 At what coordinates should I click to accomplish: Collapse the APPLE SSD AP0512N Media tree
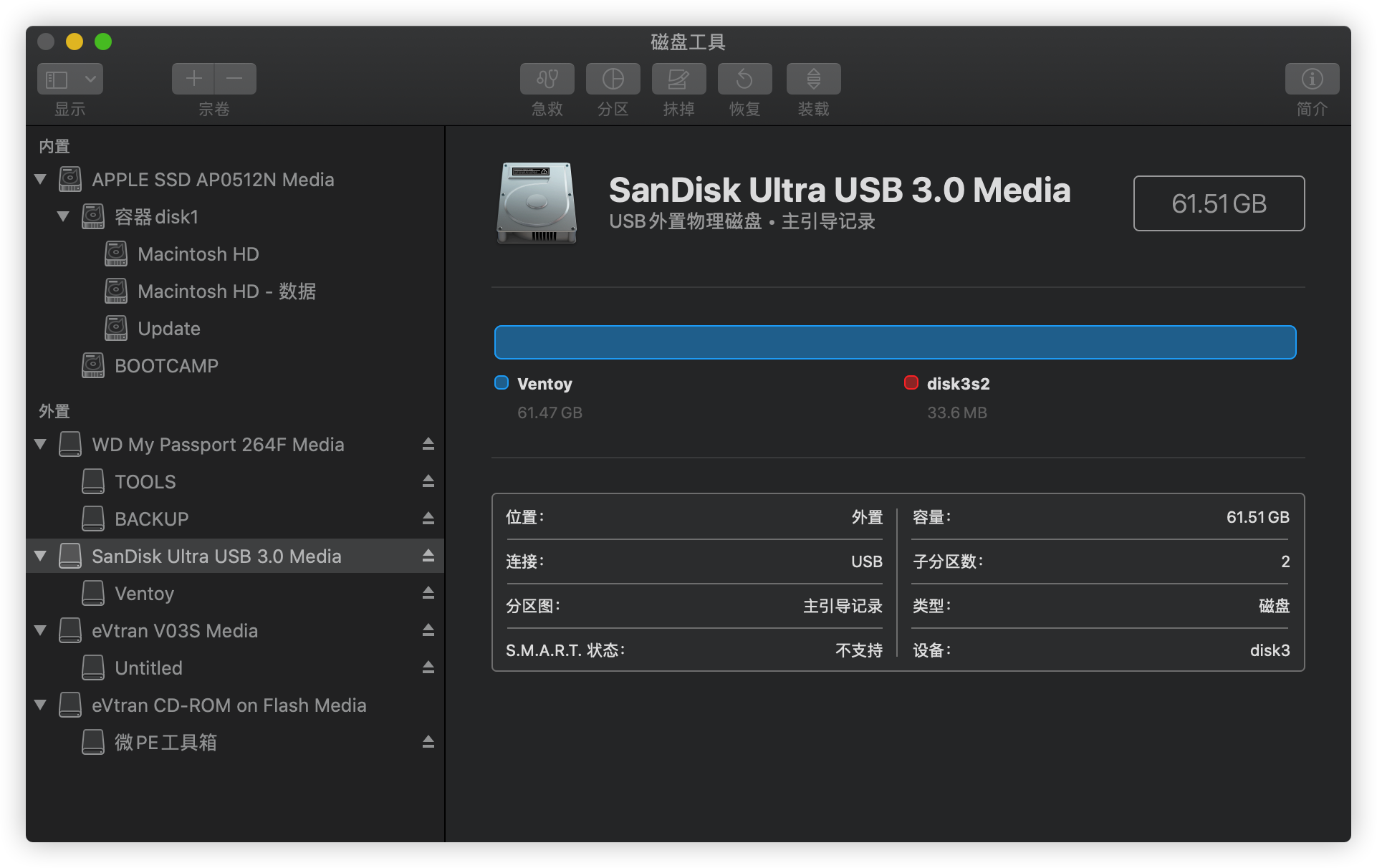tap(41, 179)
